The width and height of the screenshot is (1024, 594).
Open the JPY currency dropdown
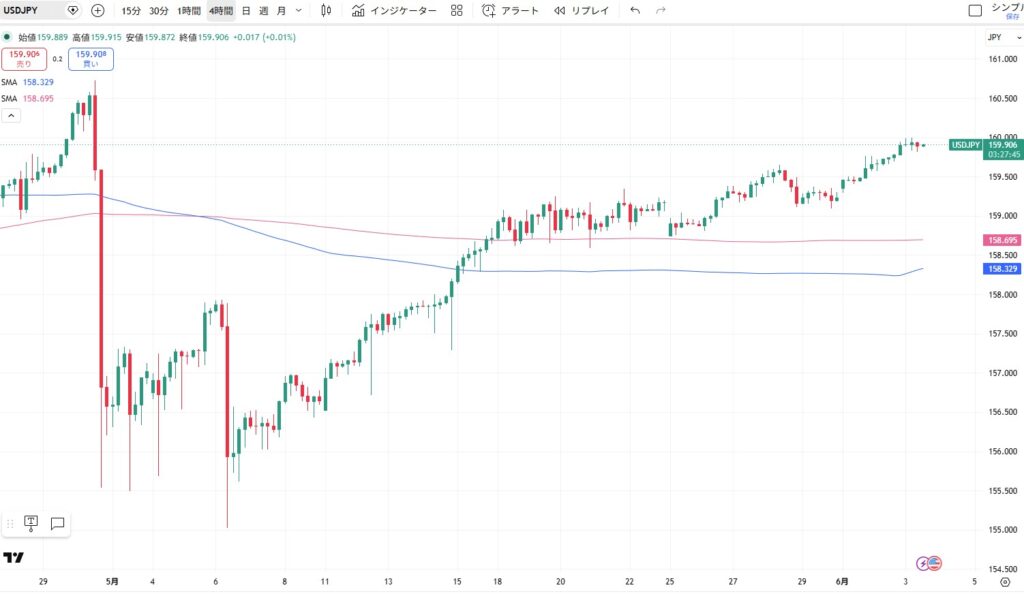[1004, 37]
